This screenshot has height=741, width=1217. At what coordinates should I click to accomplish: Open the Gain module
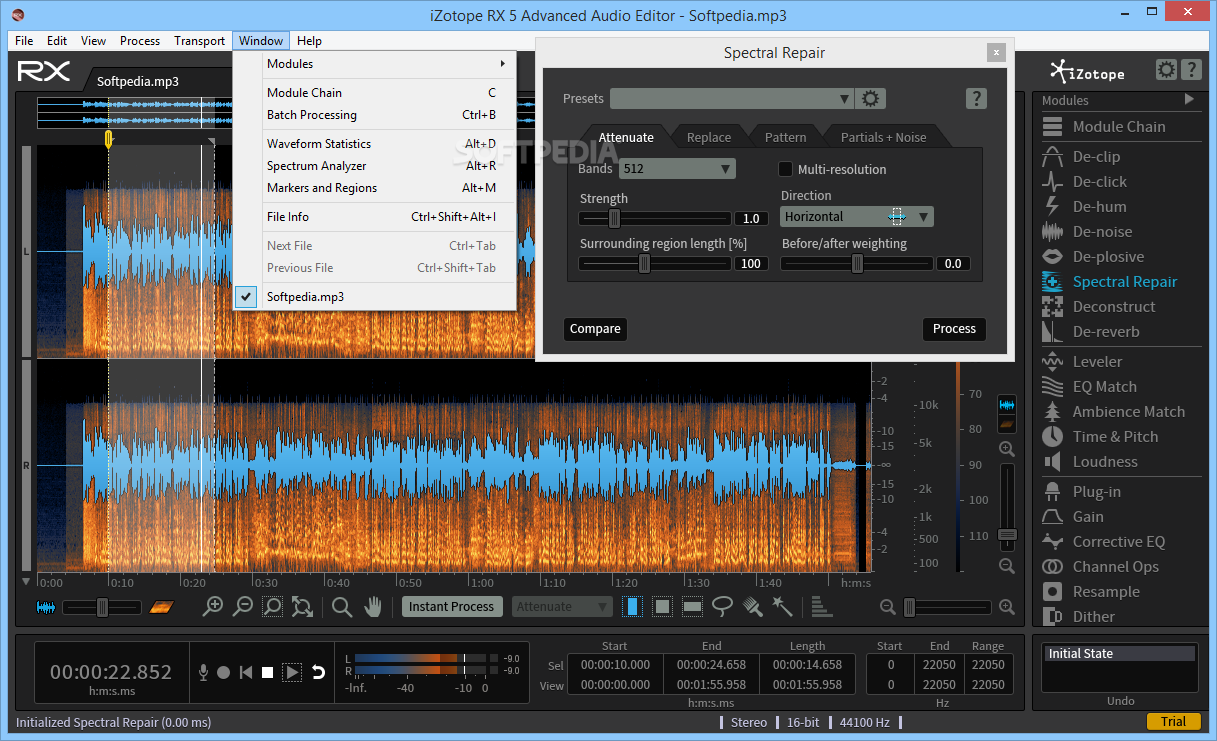coord(1072,517)
